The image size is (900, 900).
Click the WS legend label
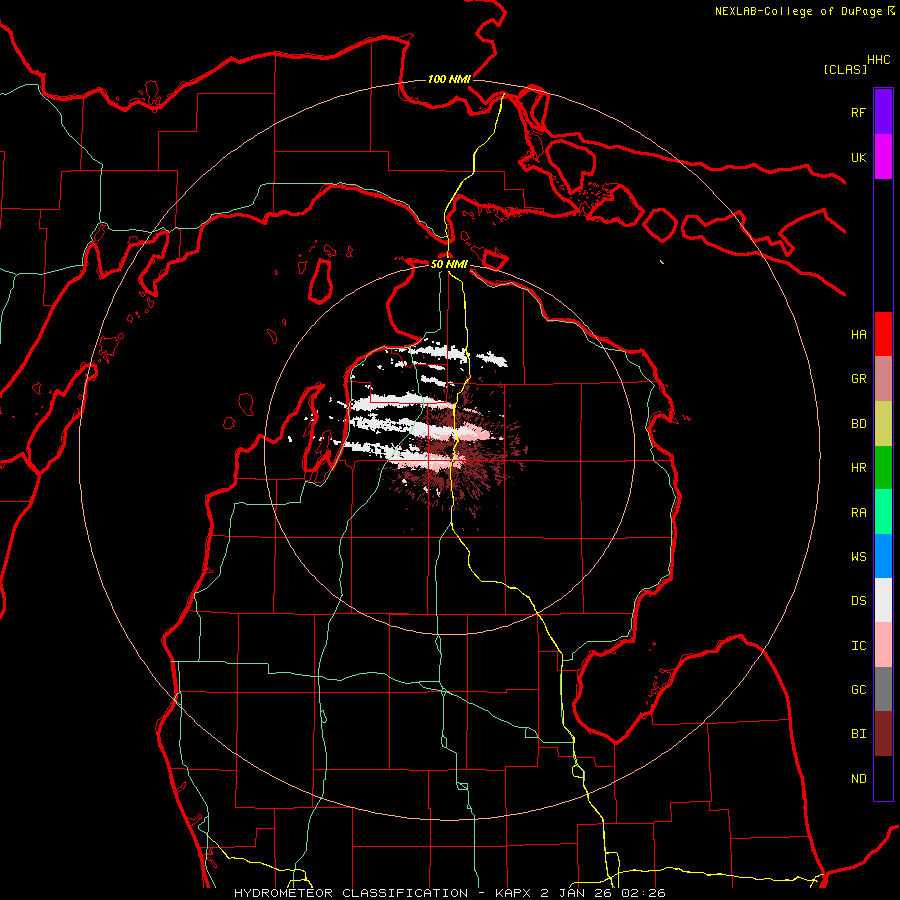point(858,557)
